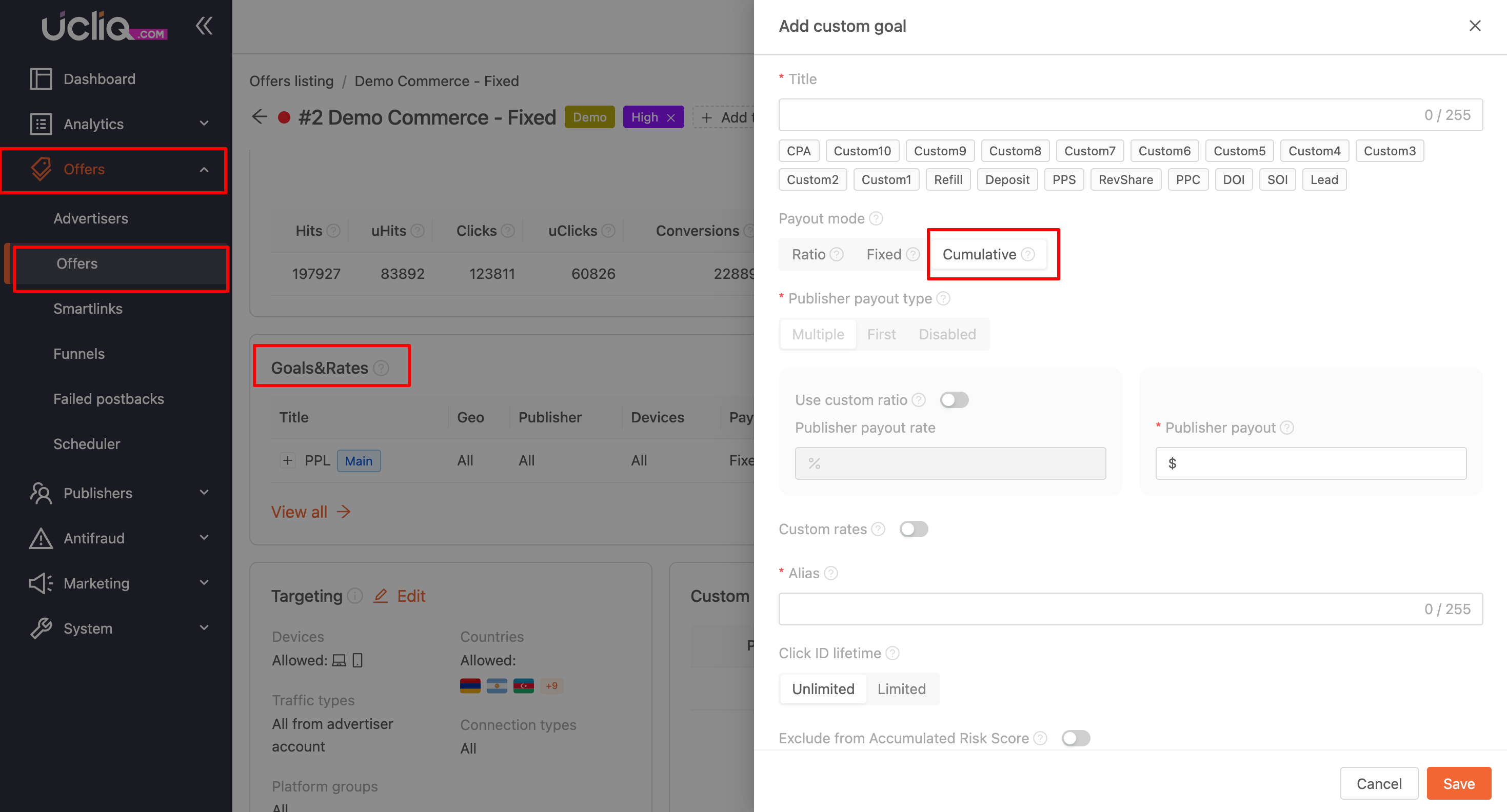The height and width of the screenshot is (812, 1507).
Task: Click the Marketing megaphone icon
Action: click(x=41, y=583)
